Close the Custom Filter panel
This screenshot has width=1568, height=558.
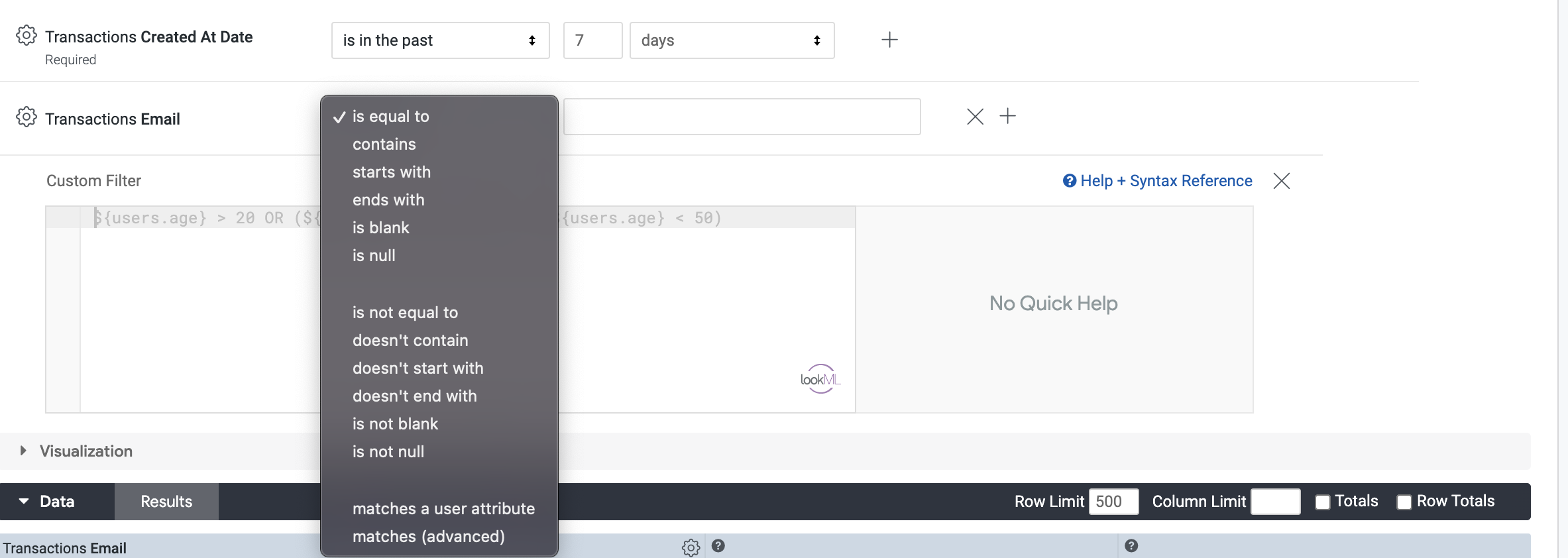pos(1281,181)
